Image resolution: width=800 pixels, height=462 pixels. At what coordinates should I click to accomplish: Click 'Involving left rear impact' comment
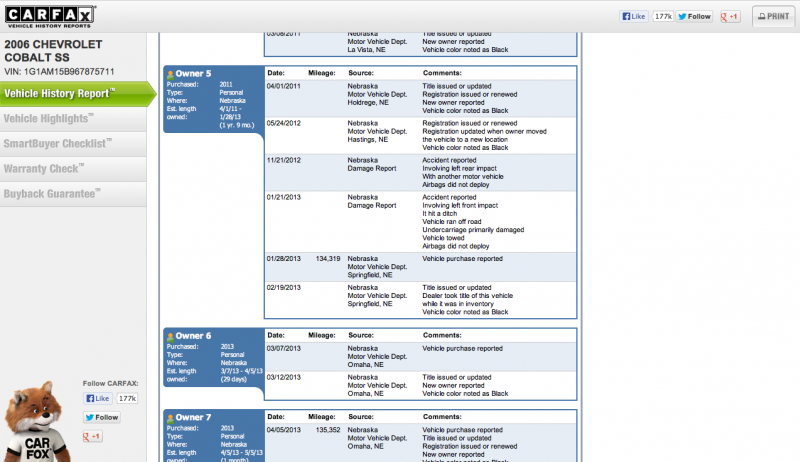click(459, 168)
